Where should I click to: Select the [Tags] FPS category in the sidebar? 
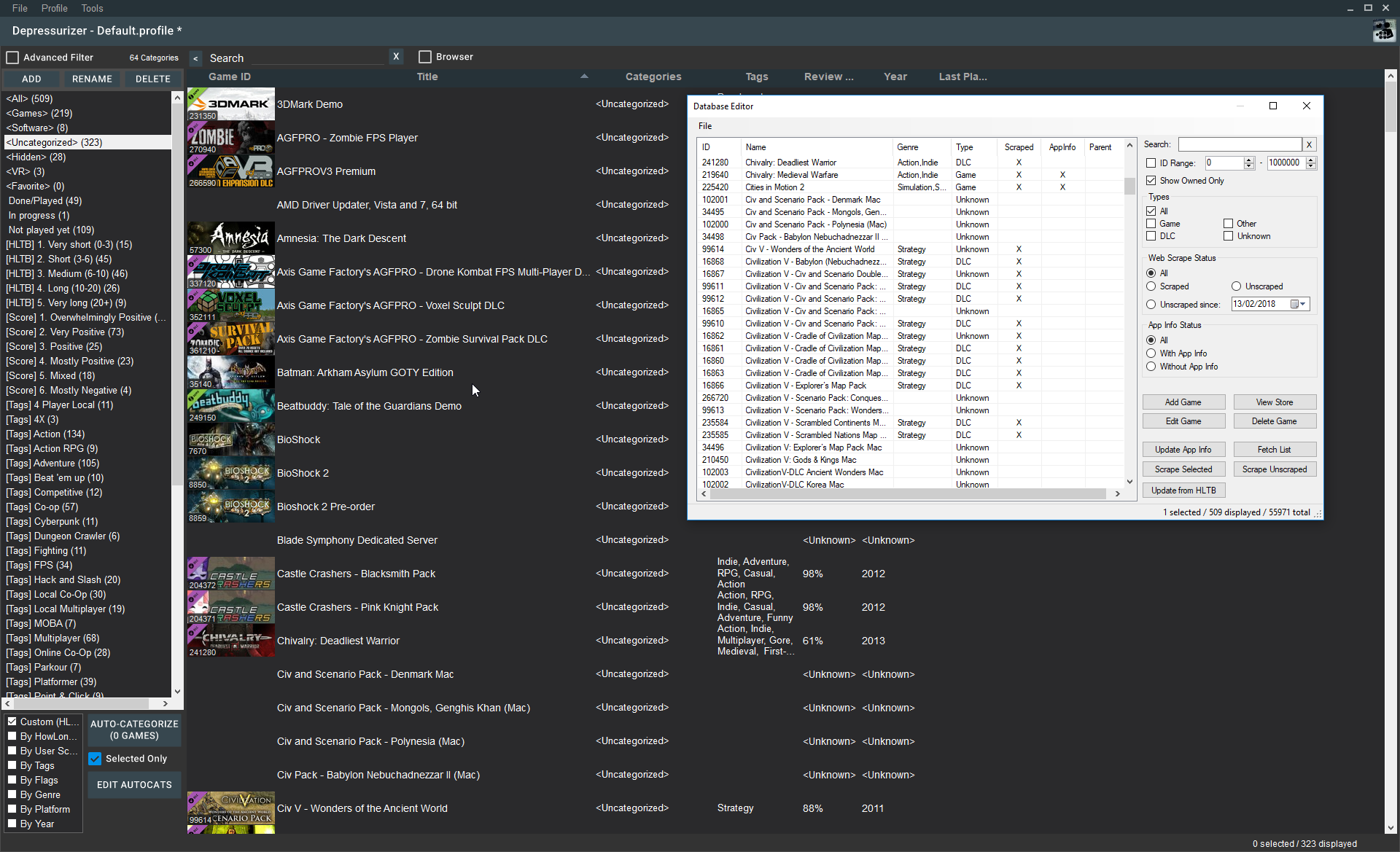coord(39,565)
